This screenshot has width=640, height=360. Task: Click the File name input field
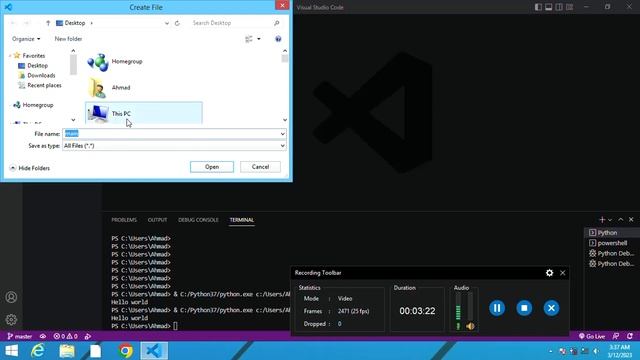pos(171,133)
